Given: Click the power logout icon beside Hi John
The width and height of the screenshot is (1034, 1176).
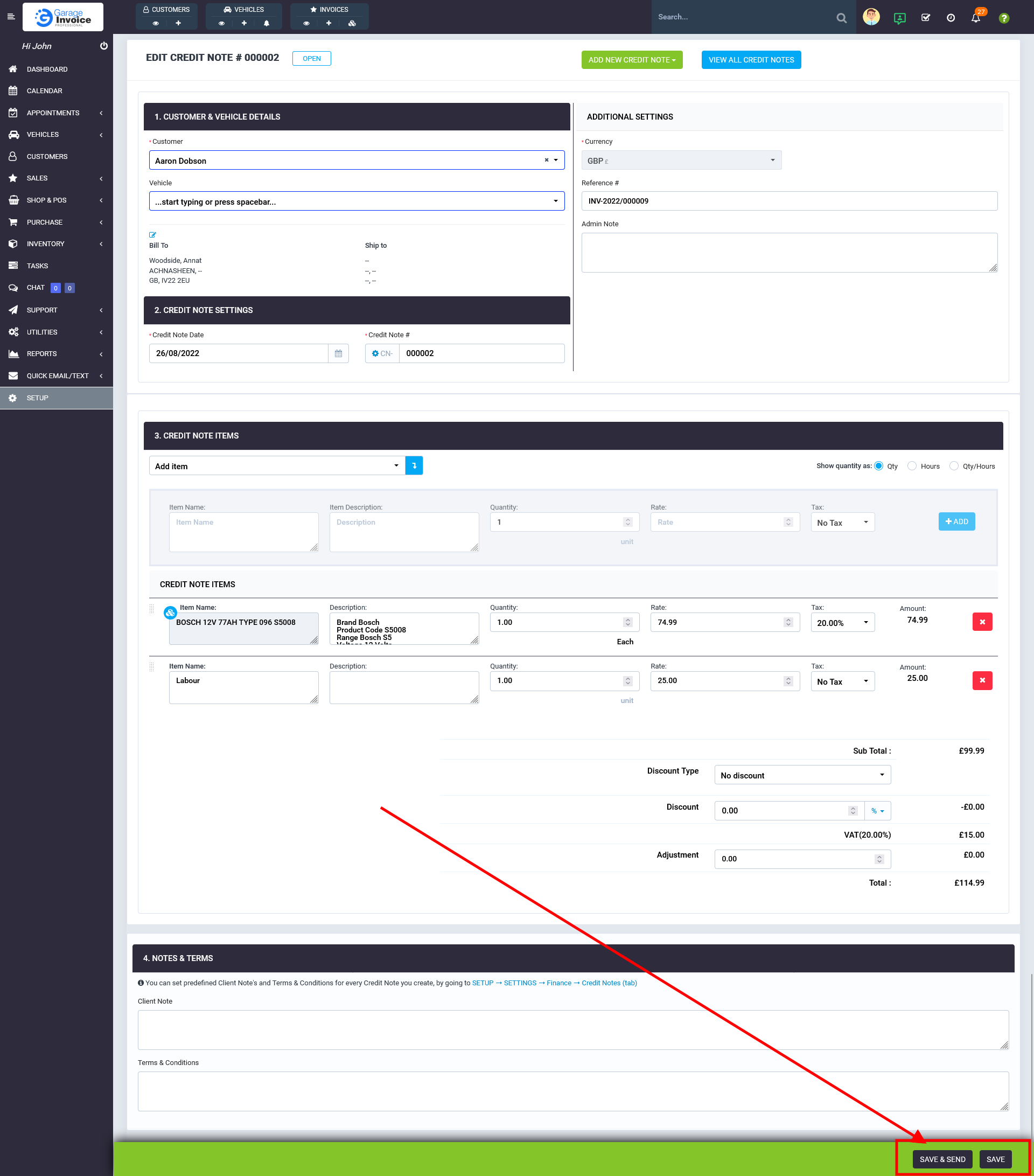Looking at the screenshot, I should tap(103, 46).
